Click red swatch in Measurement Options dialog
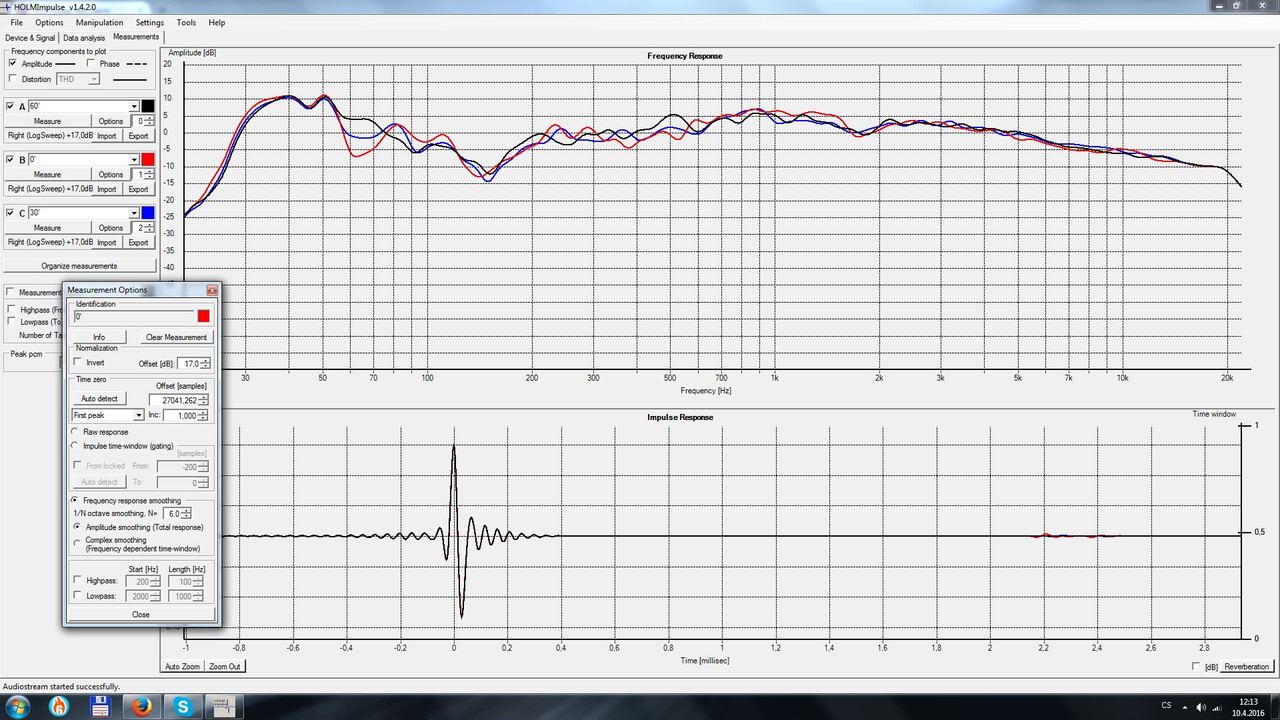1280x720 pixels. (x=204, y=316)
